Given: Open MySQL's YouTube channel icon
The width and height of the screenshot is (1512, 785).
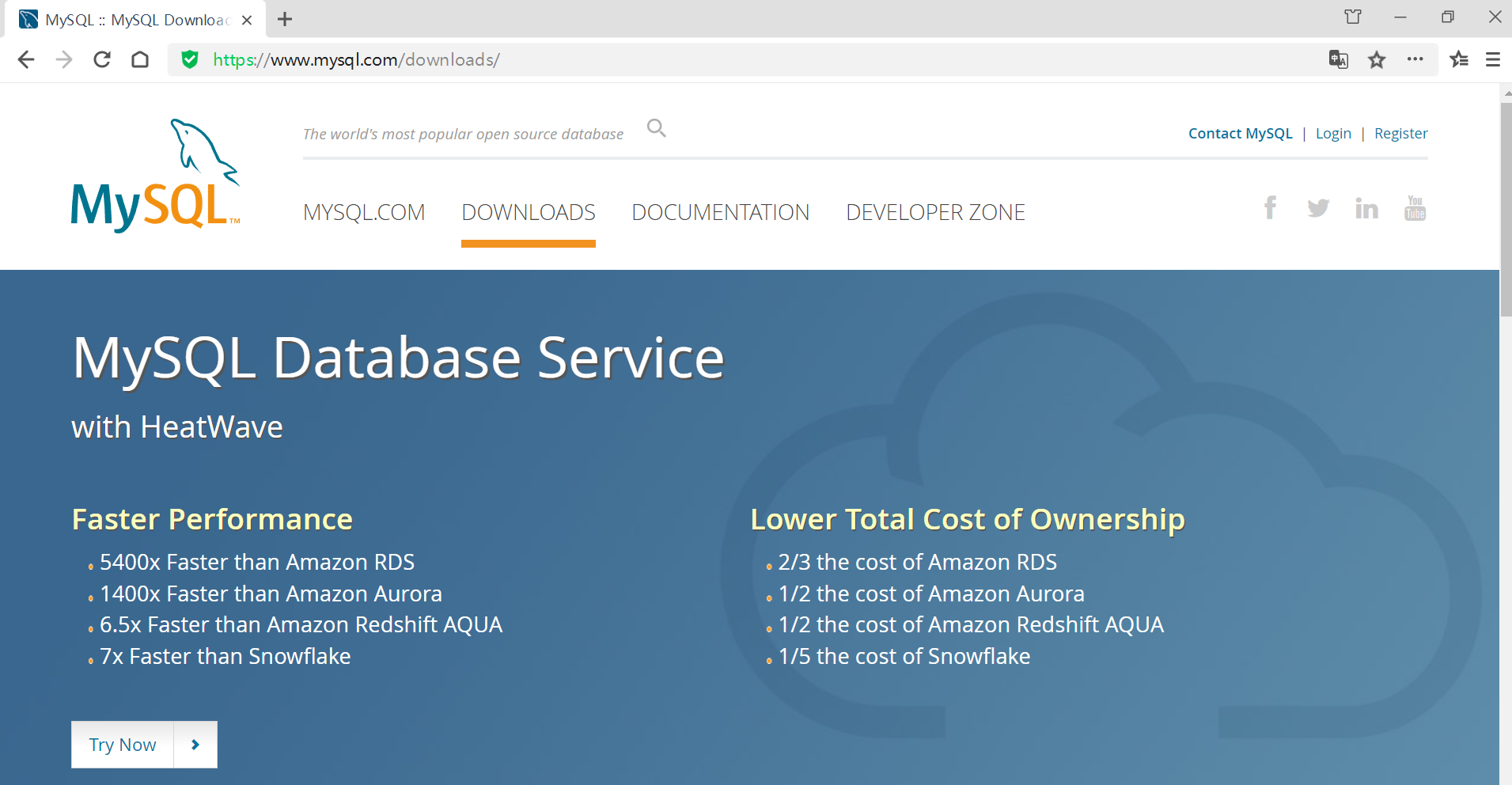Looking at the screenshot, I should [x=1415, y=208].
